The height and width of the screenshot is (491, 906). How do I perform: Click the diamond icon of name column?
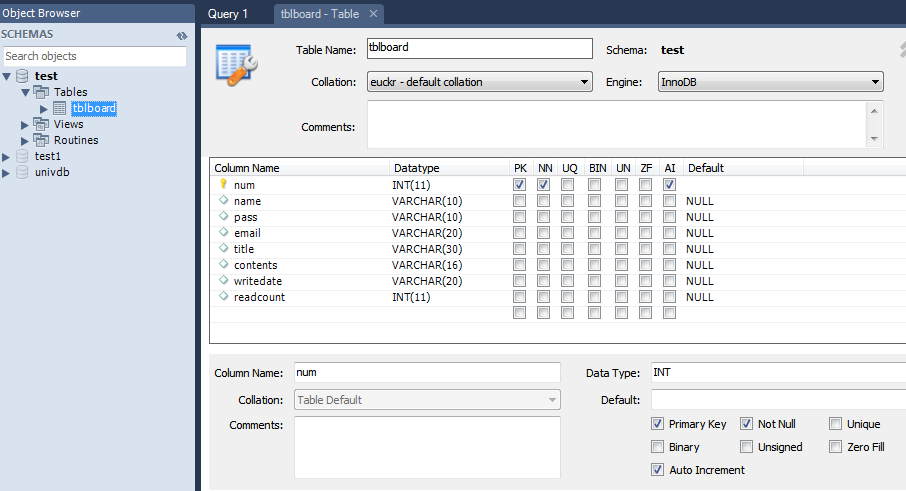(224, 200)
